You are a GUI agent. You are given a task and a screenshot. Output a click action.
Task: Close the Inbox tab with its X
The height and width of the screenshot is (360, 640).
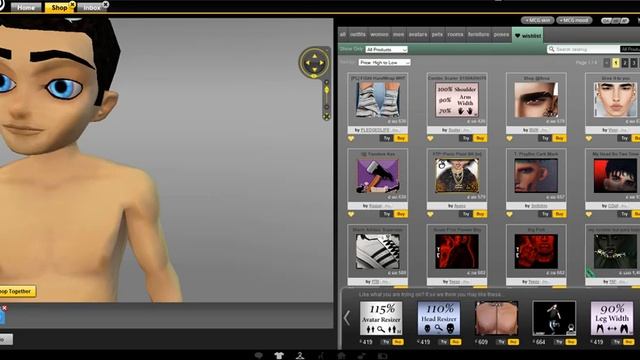[x=105, y=4]
